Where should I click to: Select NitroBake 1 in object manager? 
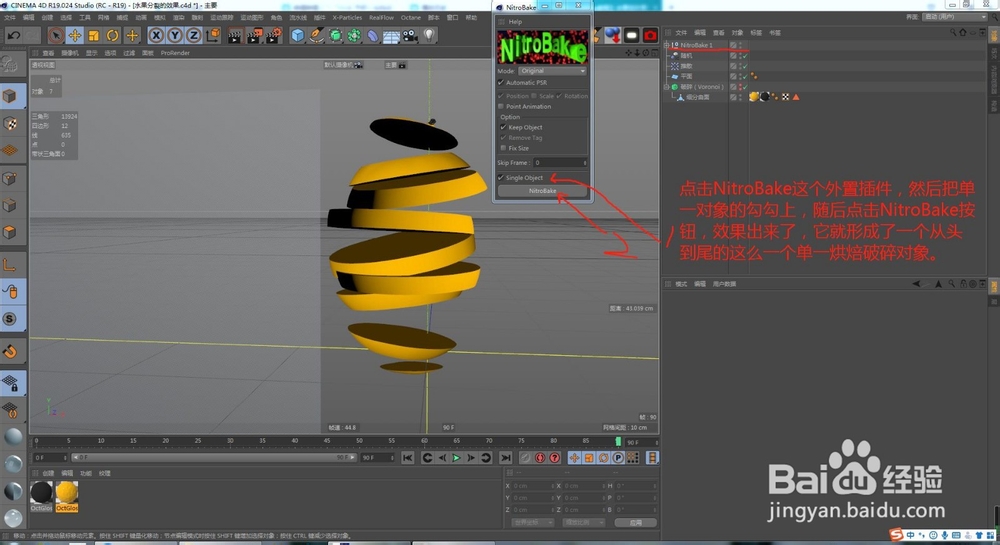click(696, 45)
